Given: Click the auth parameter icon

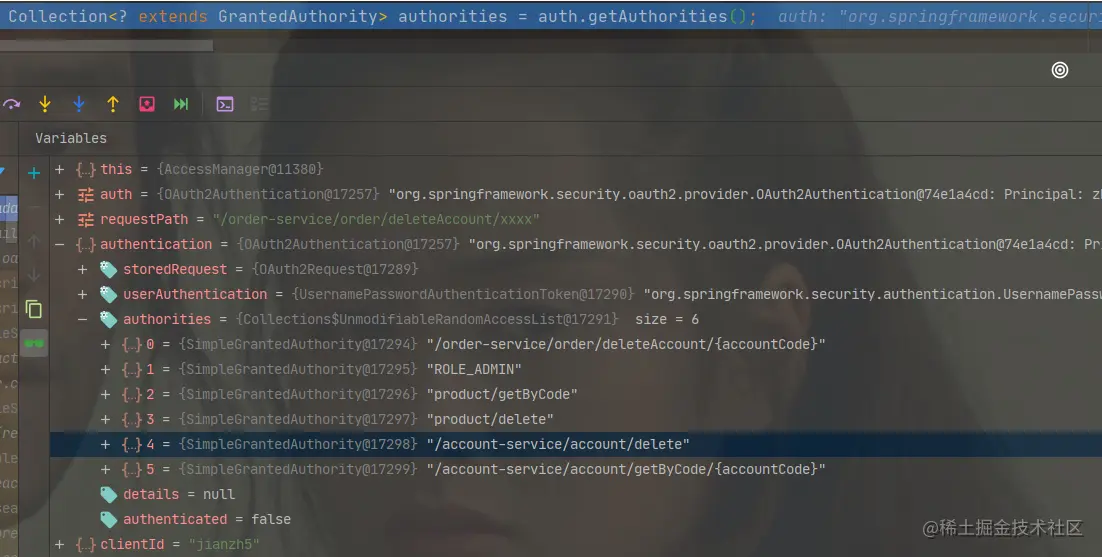Looking at the screenshot, I should point(86,195).
